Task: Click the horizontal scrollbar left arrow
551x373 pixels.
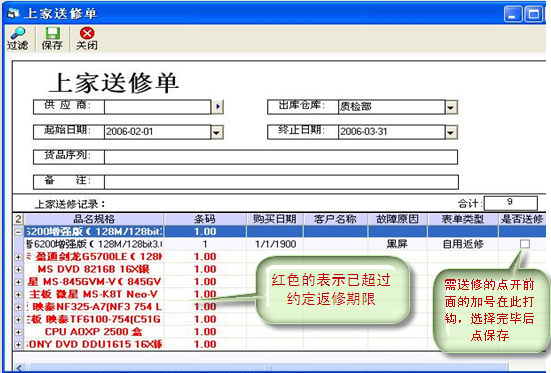Action: click(19, 368)
